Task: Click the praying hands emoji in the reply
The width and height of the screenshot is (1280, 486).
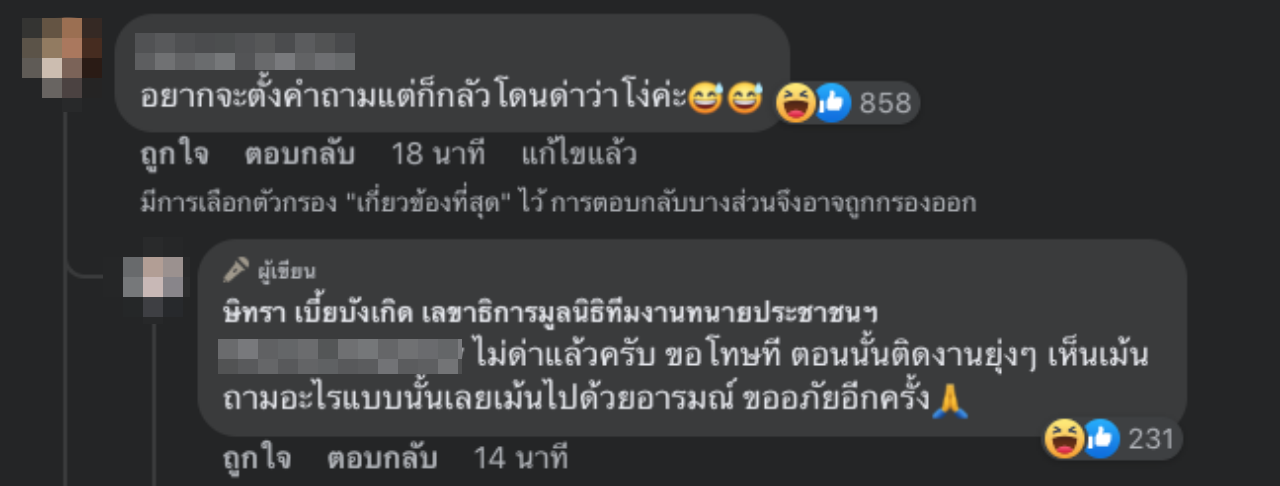Action: click(949, 401)
